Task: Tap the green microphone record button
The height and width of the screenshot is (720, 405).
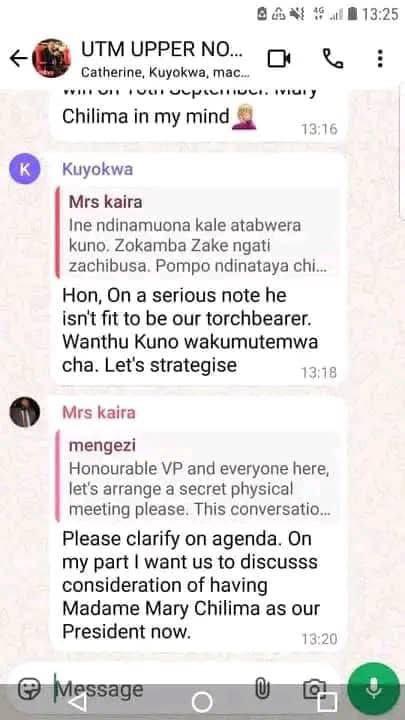Action: pyautogui.click(x=373, y=689)
